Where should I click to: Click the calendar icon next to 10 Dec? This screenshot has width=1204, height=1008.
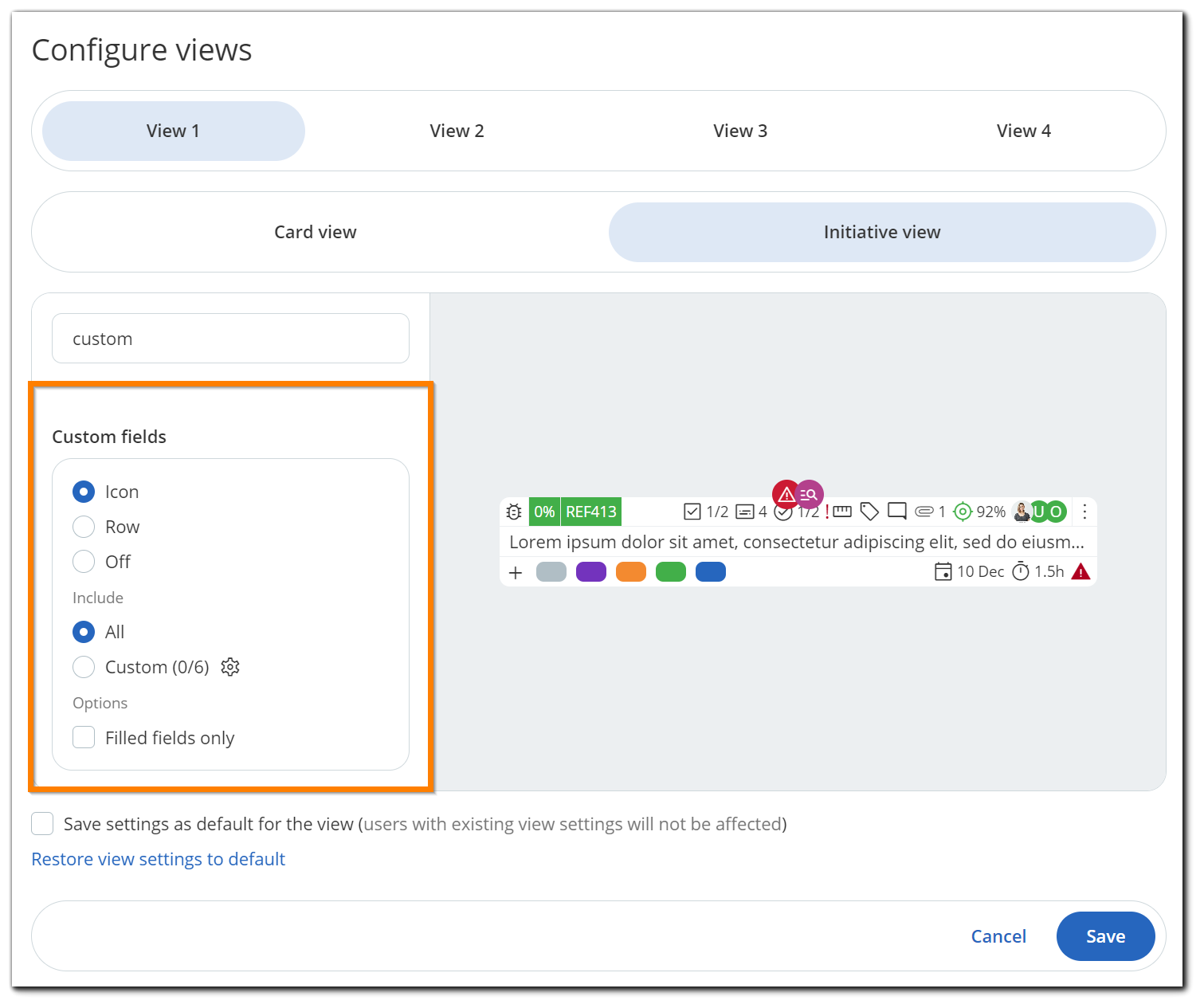pyautogui.click(x=943, y=571)
